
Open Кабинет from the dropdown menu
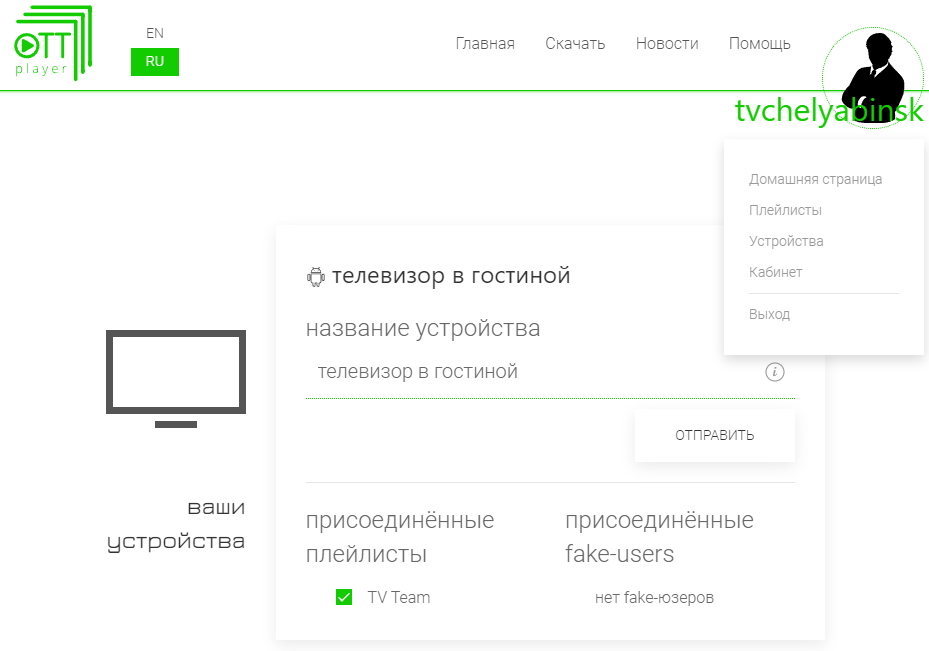click(775, 273)
